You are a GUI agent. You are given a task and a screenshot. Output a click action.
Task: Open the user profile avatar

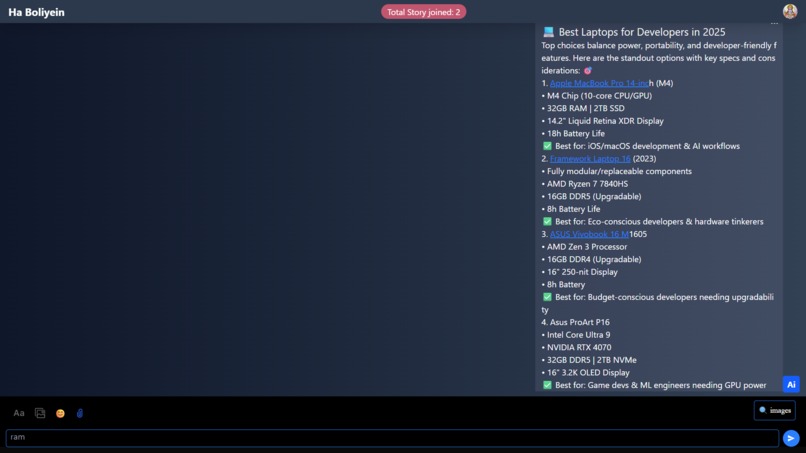click(x=790, y=11)
